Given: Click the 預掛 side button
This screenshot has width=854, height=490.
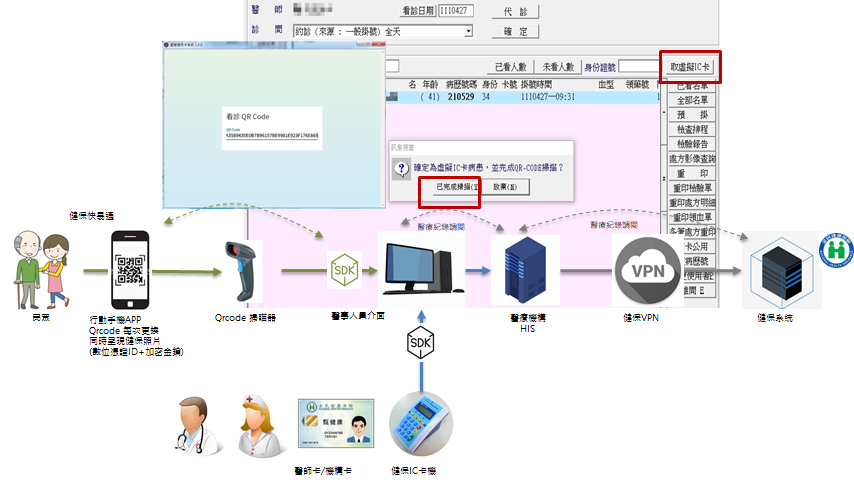Looking at the screenshot, I should (x=692, y=115).
